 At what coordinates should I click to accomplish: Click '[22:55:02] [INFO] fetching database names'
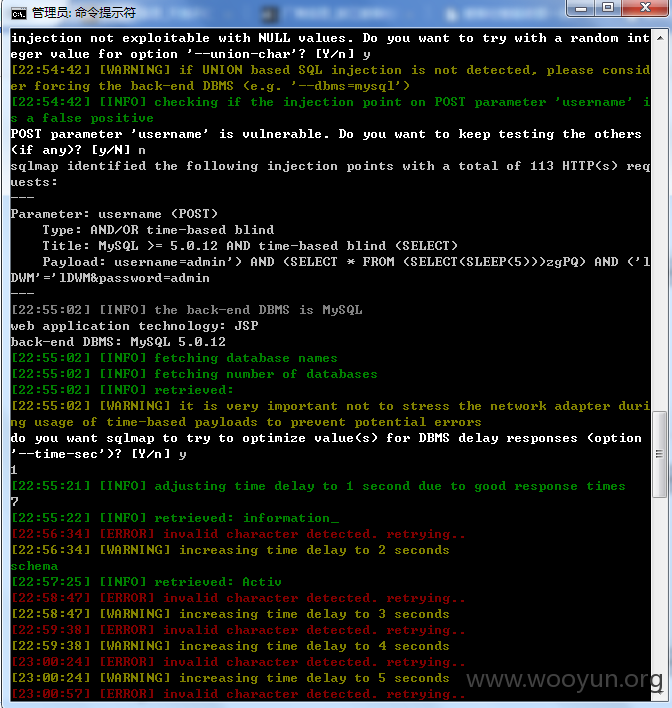pos(174,358)
